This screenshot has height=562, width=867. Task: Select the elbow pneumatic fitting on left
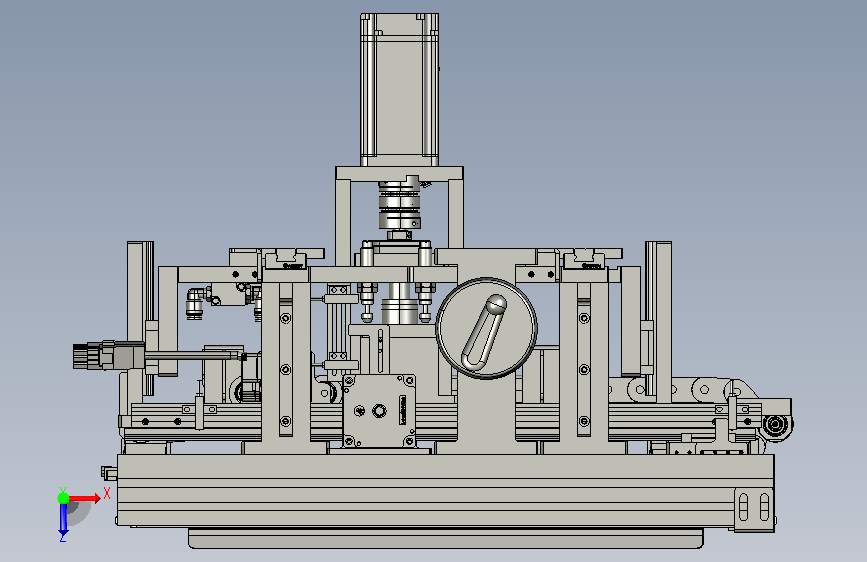click(x=195, y=303)
